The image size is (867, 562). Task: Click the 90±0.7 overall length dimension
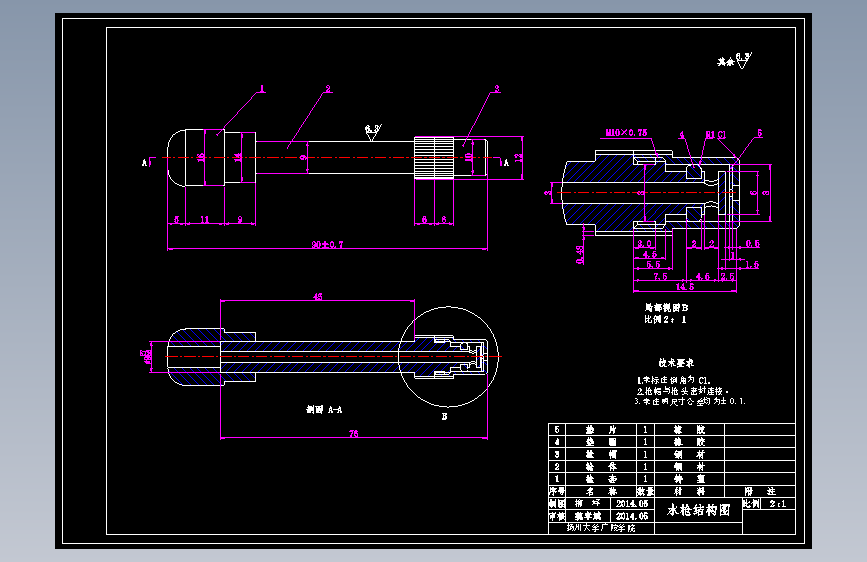[327, 244]
